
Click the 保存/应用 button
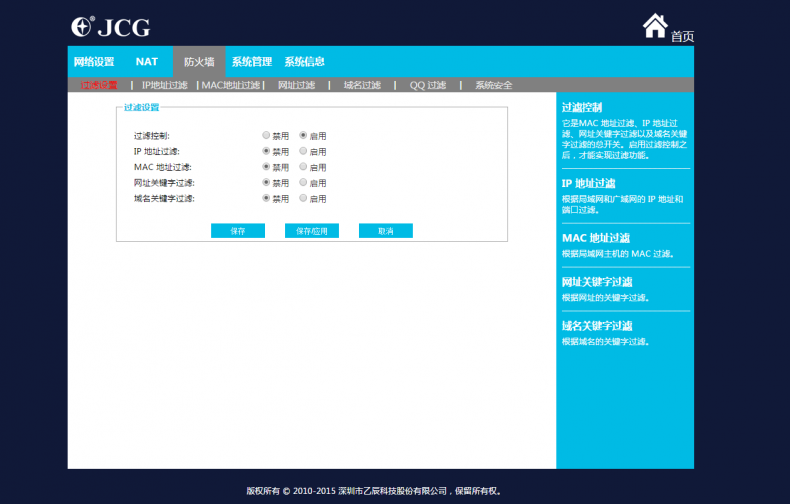312,231
